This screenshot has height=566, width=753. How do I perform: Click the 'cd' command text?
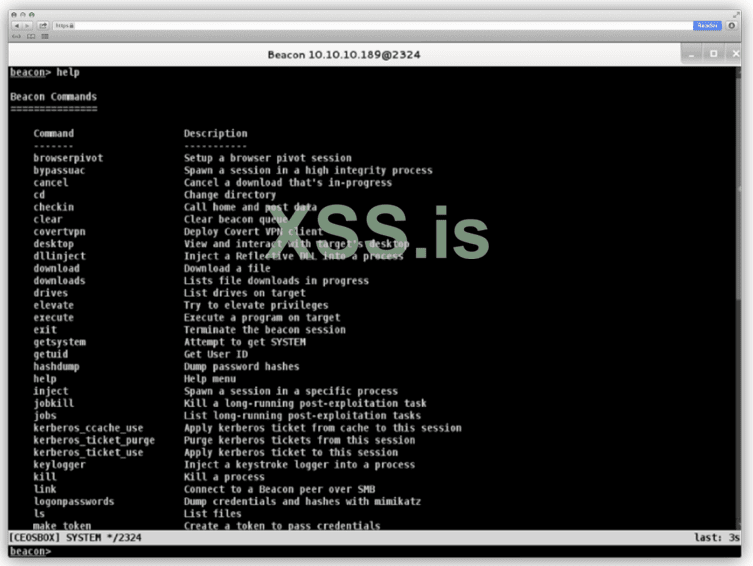39,195
